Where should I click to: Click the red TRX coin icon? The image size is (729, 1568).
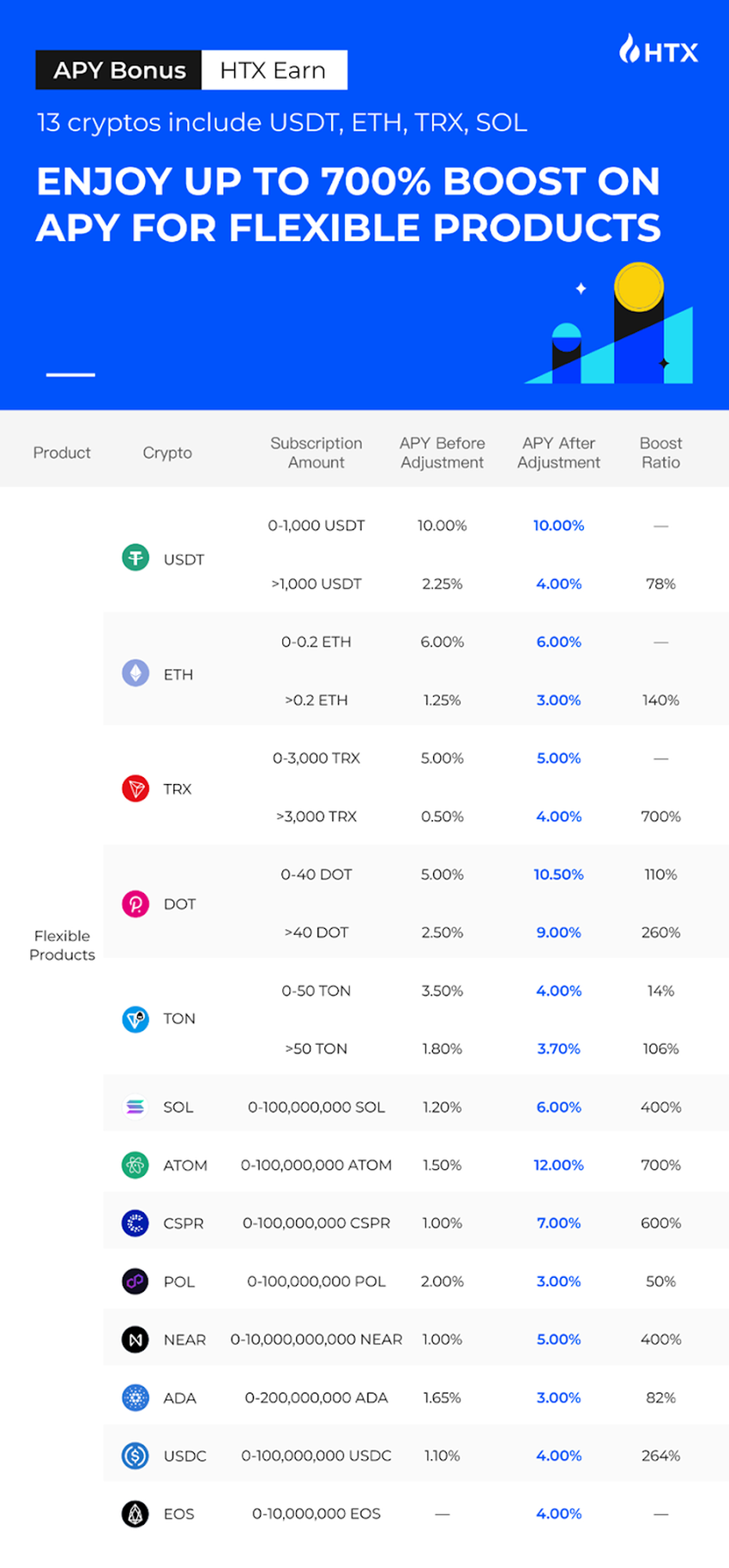[136, 788]
